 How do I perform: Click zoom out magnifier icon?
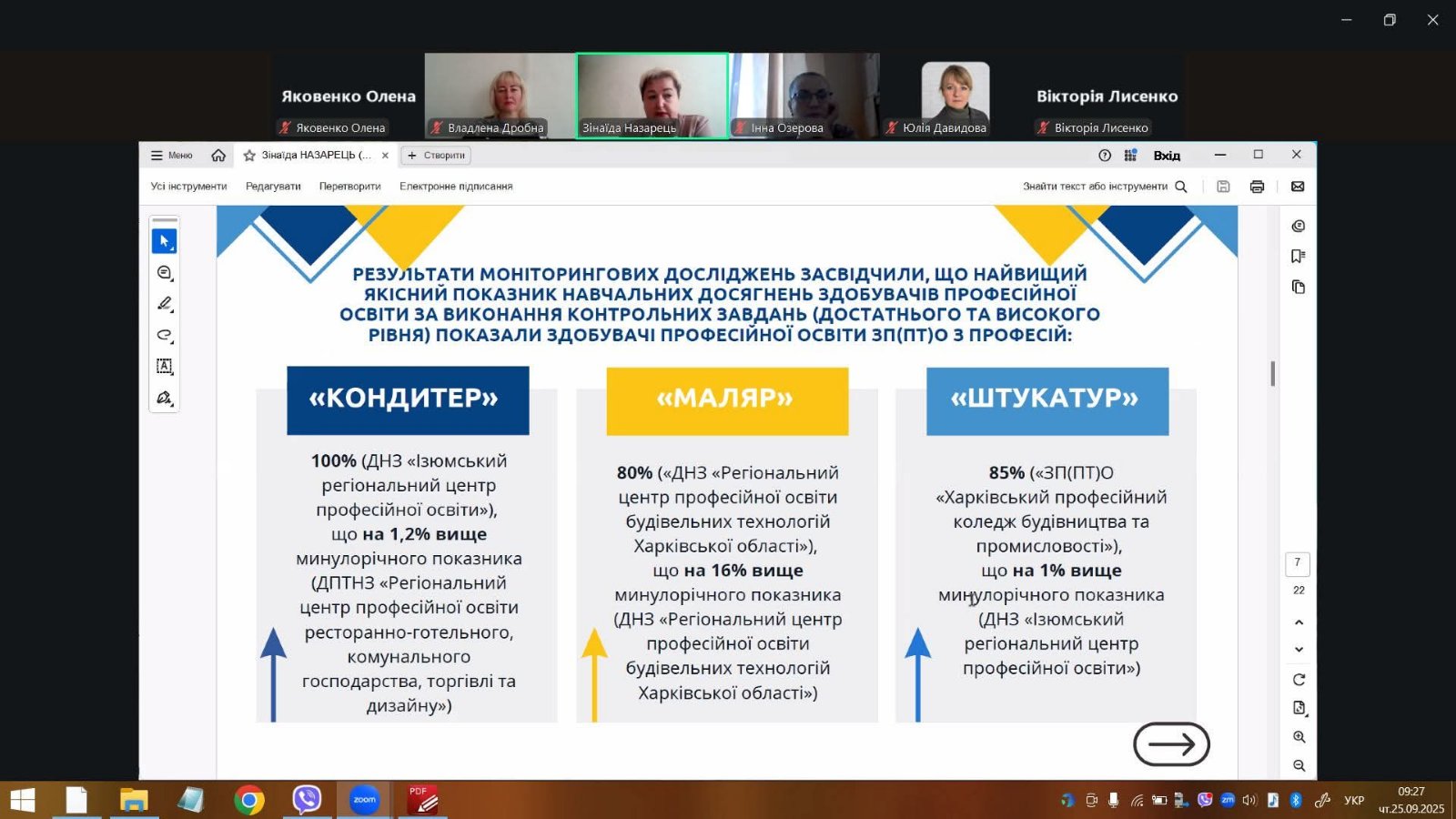pyautogui.click(x=1299, y=766)
